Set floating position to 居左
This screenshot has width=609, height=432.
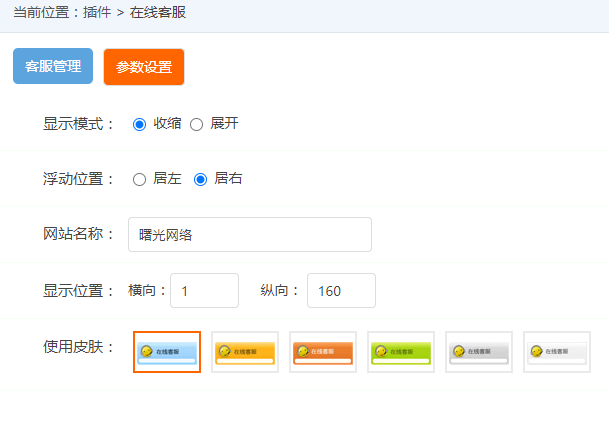coord(140,179)
